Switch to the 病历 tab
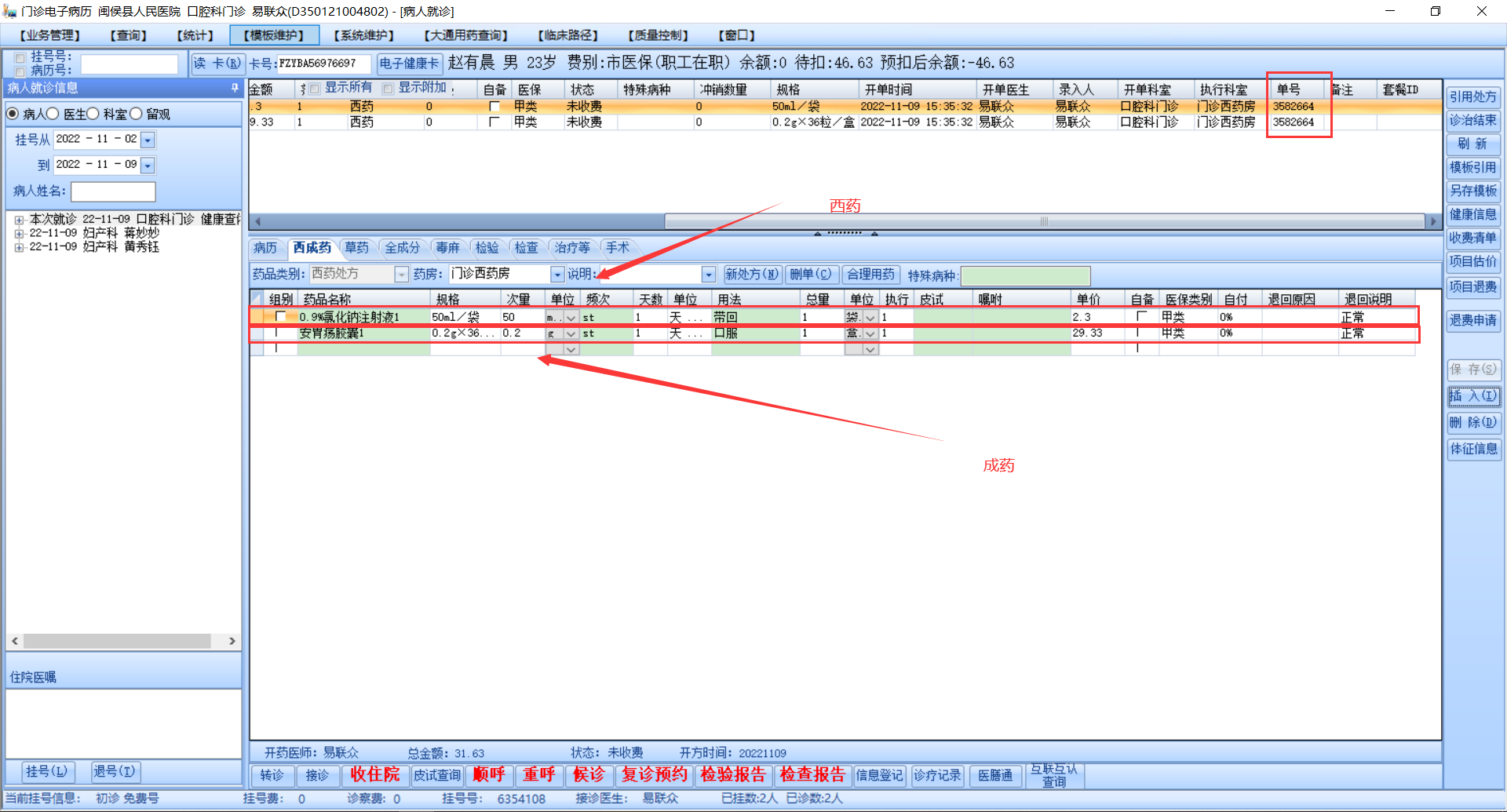 265,248
